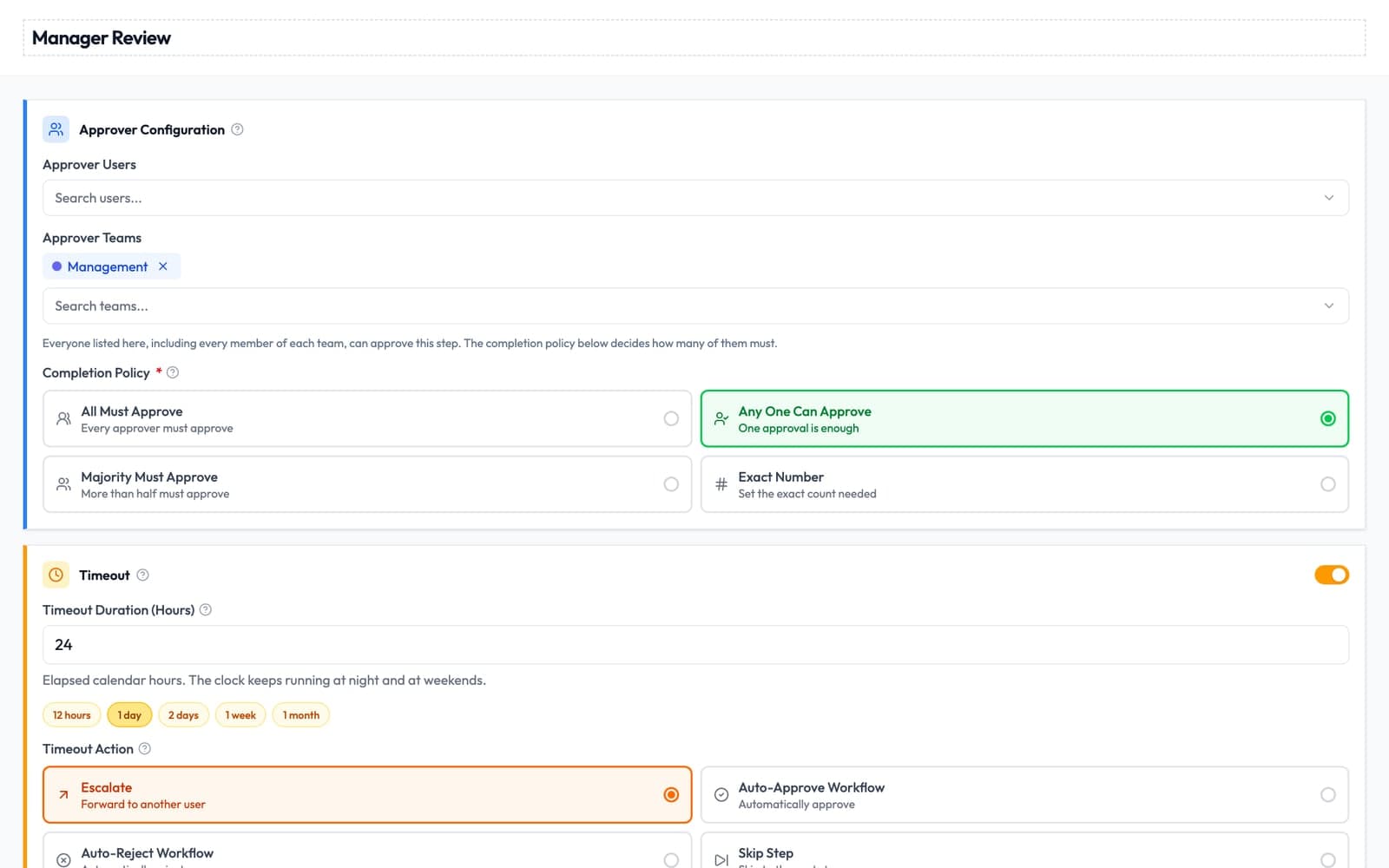The width and height of the screenshot is (1389, 868).
Task: Click the Skip Step forward icon
Action: pos(721,860)
